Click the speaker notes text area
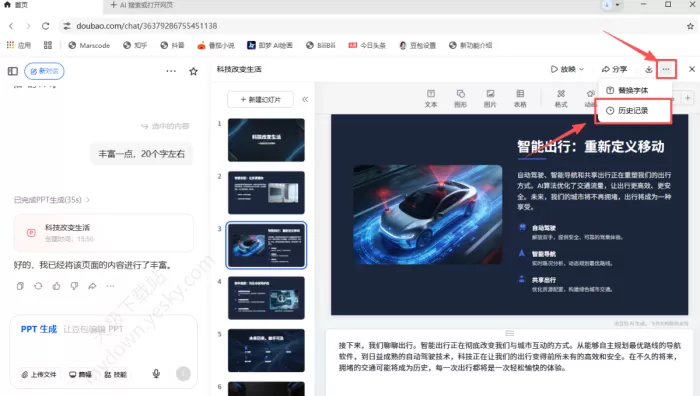700x396 pixels. tap(509, 357)
